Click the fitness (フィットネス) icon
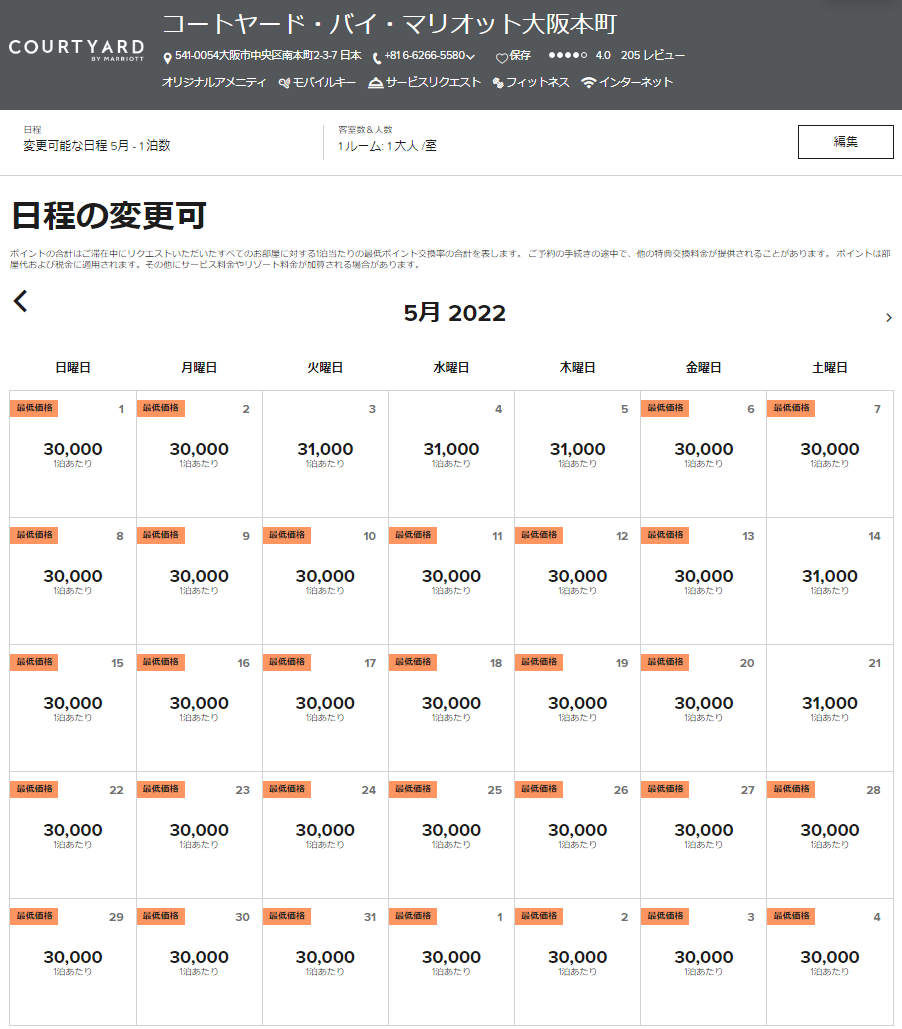Viewport: 902px width, 1029px height. [x=497, y=83]
